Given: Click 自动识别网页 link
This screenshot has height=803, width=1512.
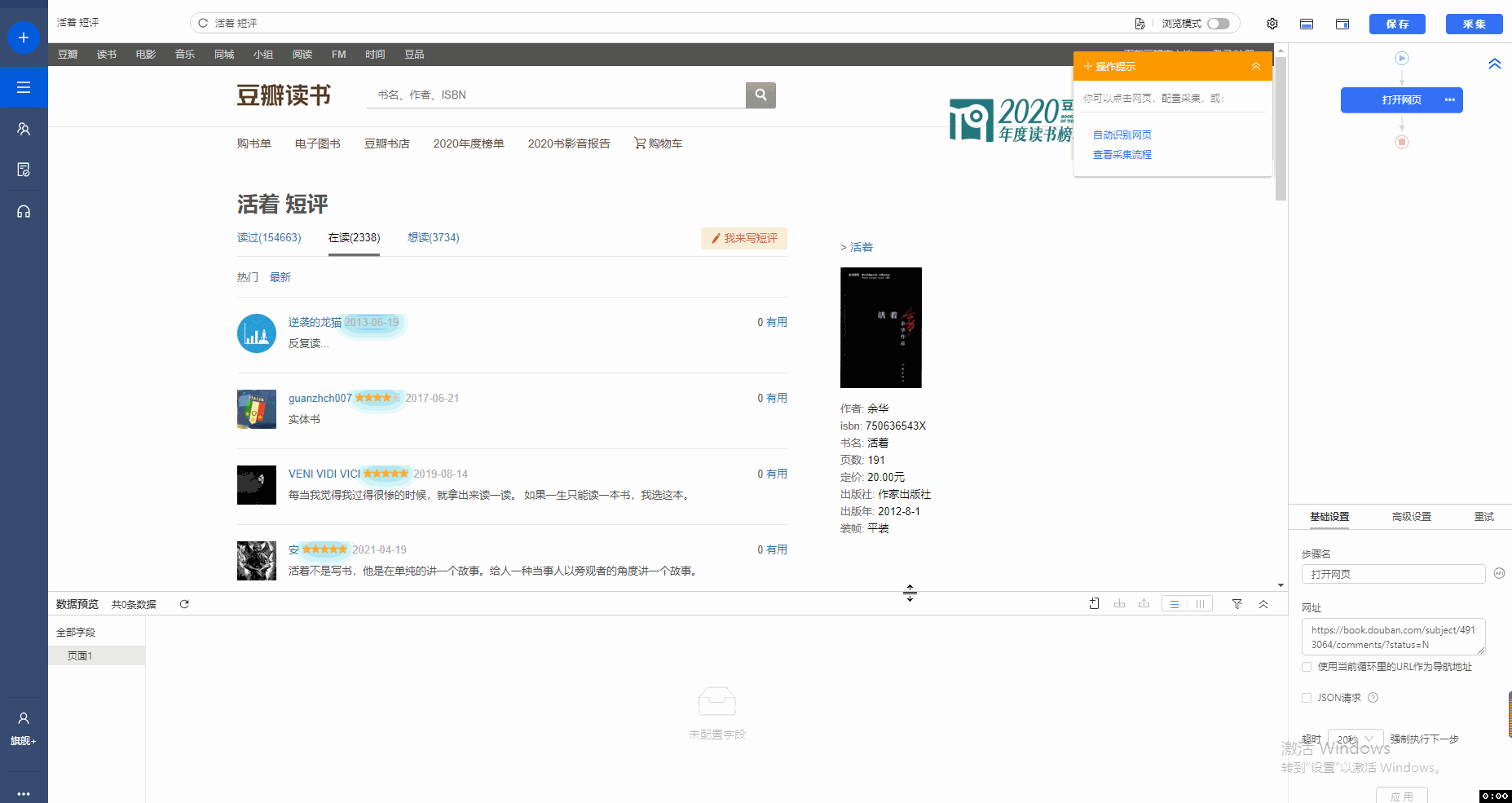Looking at the screenshot, I should point(1122,135).
